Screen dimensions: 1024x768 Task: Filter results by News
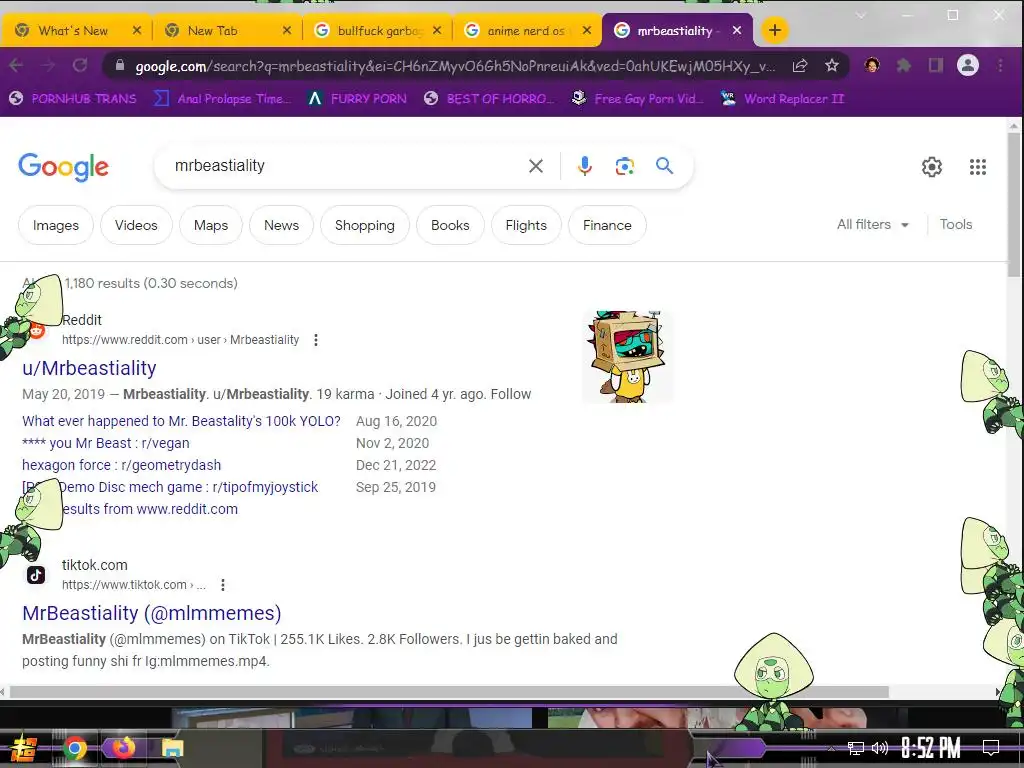281,225
